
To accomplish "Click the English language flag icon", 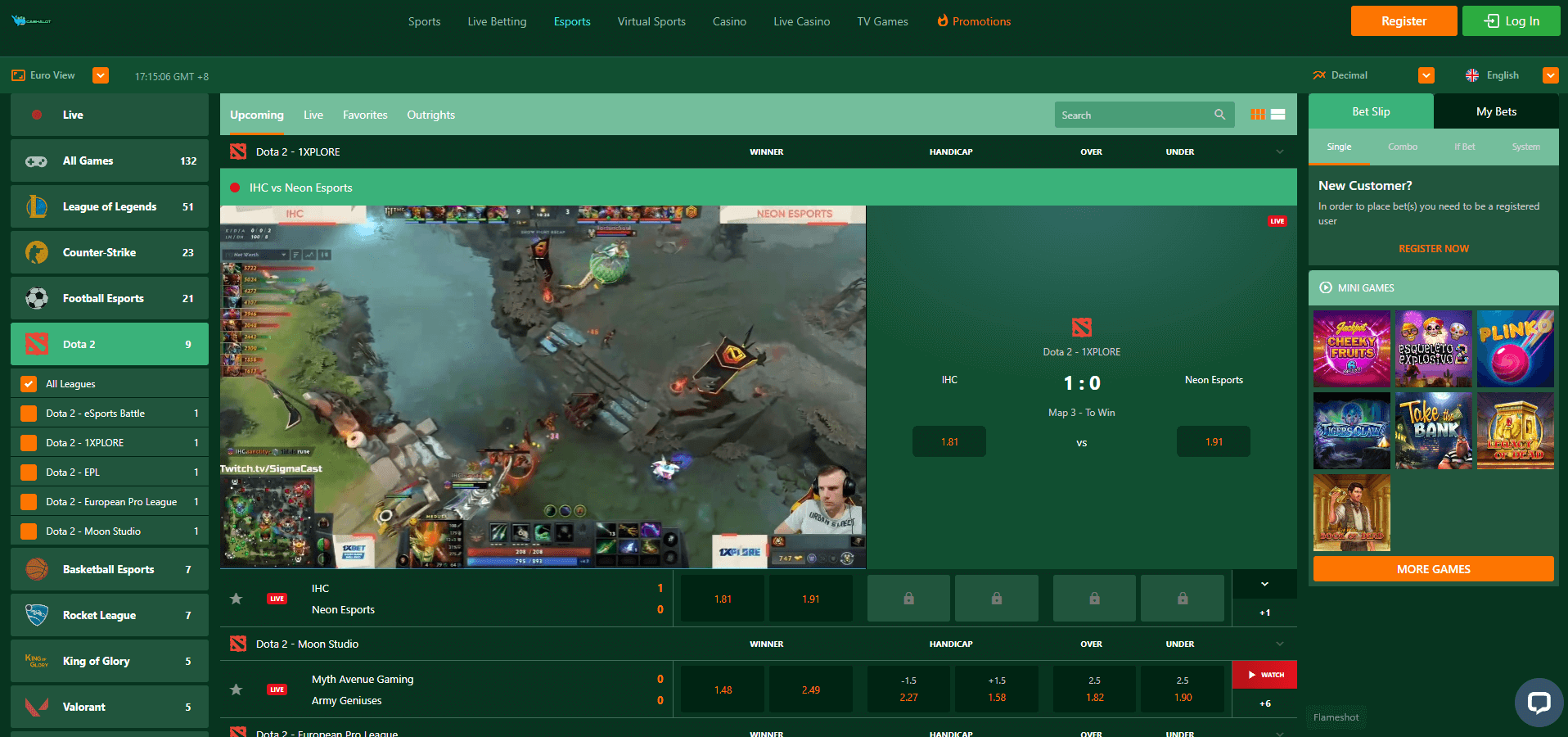I will pos(1472,75).
